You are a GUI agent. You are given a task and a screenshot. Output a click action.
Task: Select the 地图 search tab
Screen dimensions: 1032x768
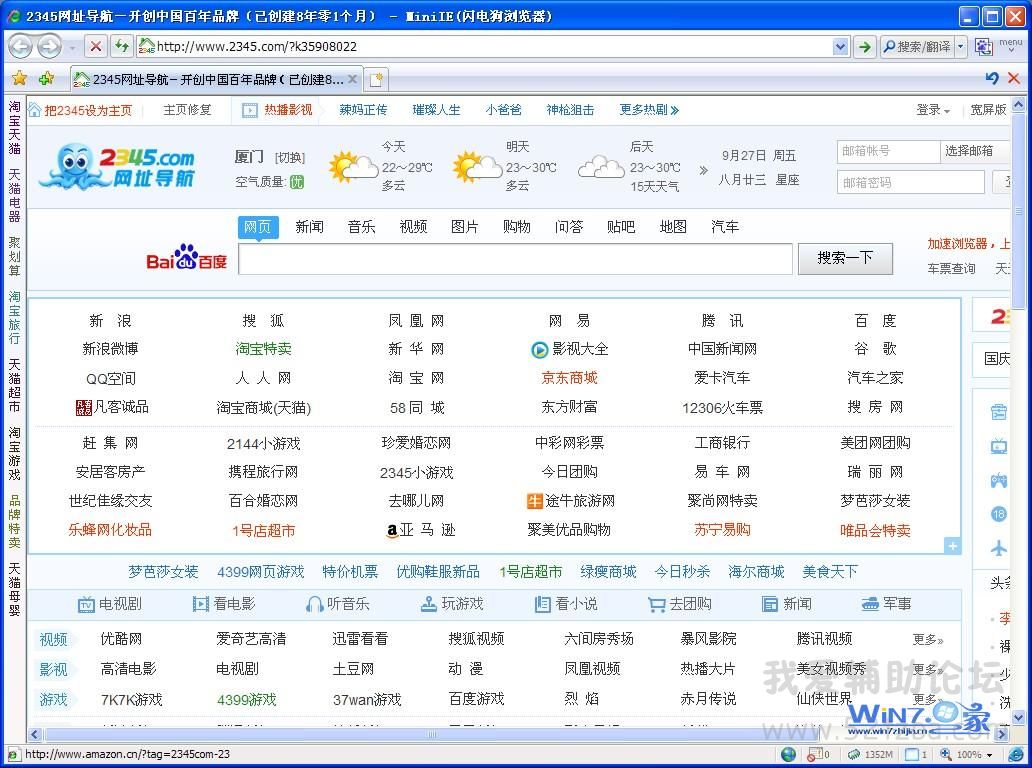(x=673, y=227)
